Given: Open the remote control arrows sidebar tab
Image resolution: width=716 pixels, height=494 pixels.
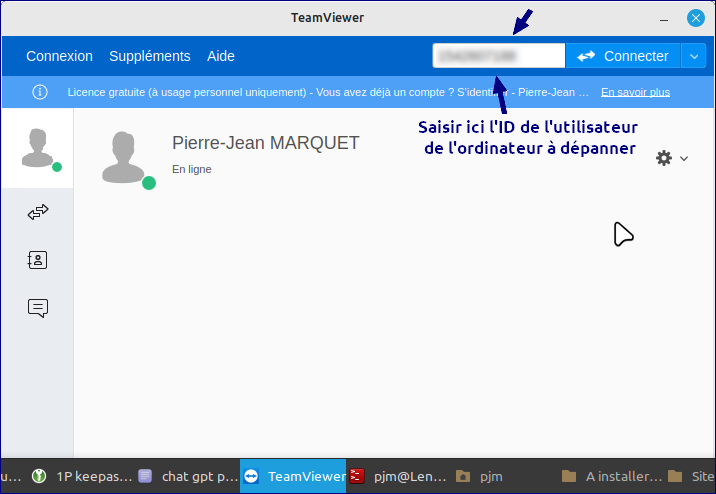Looking at the screenshot, I should 38,212.
